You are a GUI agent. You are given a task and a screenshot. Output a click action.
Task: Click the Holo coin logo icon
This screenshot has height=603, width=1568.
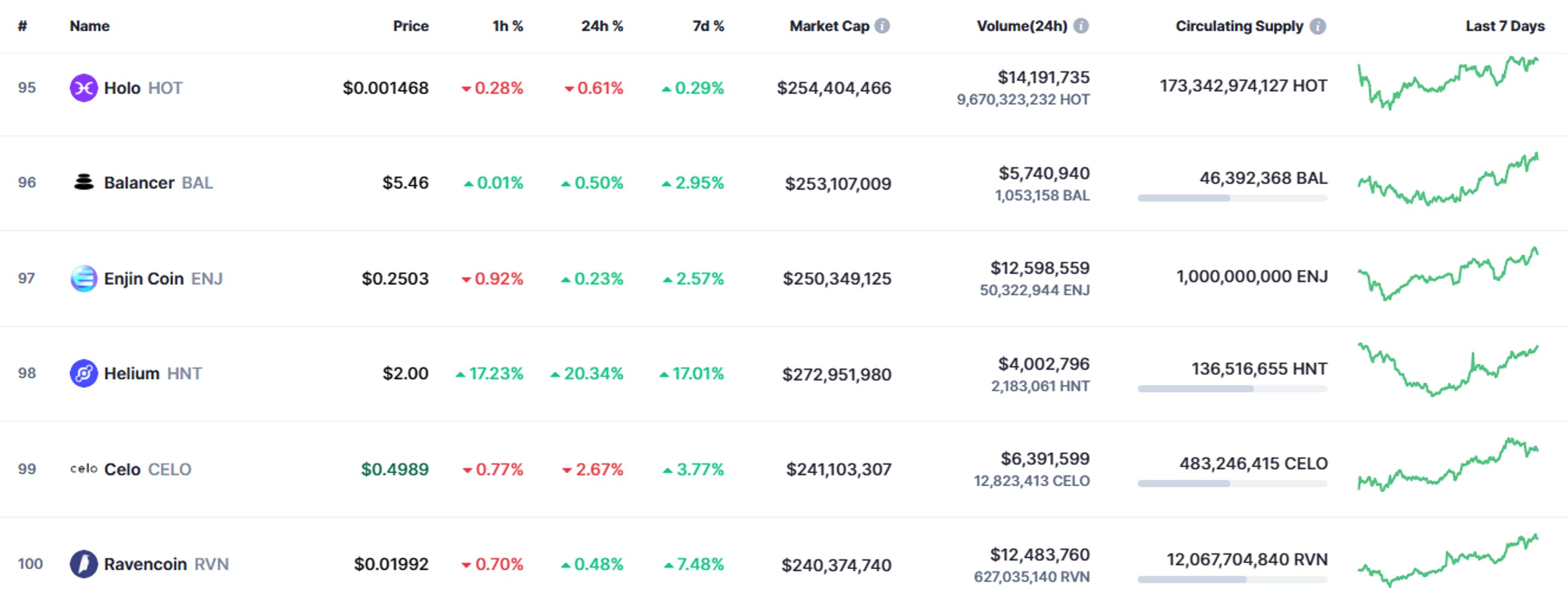(84, 87)
